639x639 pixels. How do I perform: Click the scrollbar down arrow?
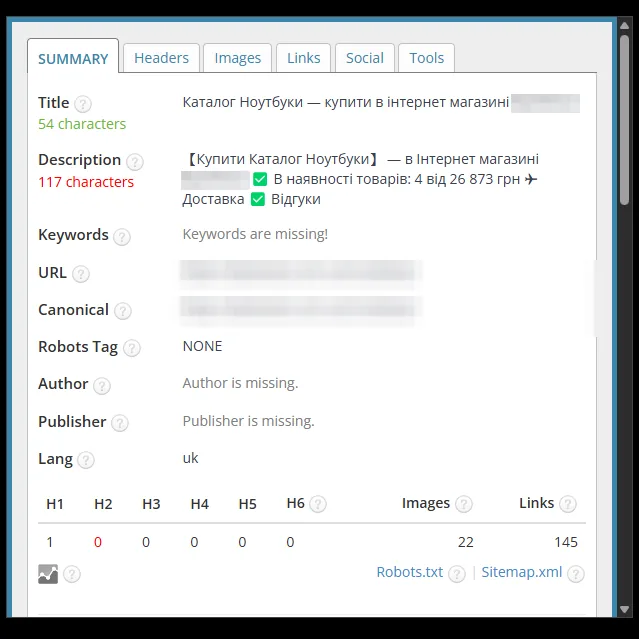[624, 610]
